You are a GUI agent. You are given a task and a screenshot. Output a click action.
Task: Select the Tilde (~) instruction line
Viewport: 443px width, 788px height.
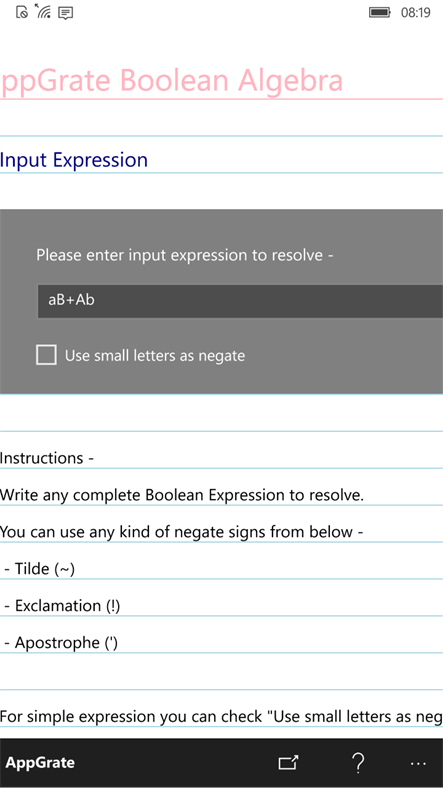40,569
